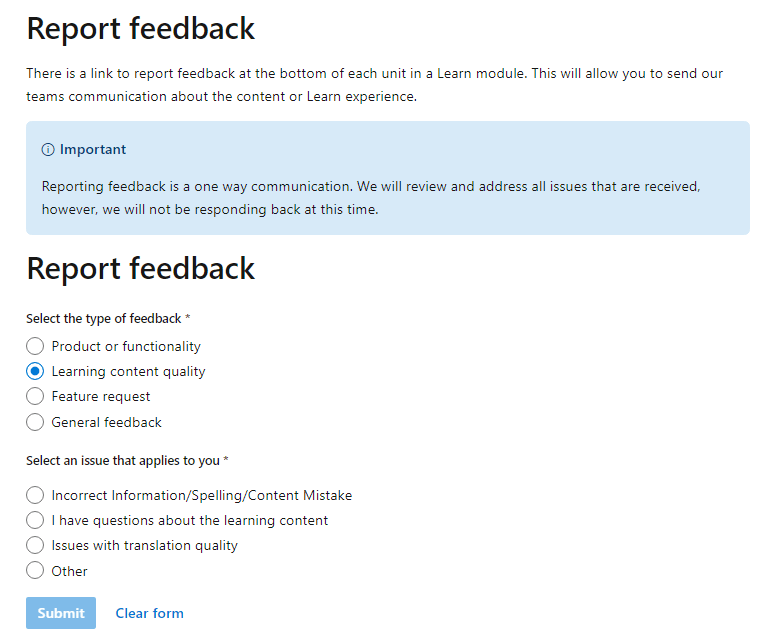
Task: Submit the feedback form
Action: [x=61, y=613]
